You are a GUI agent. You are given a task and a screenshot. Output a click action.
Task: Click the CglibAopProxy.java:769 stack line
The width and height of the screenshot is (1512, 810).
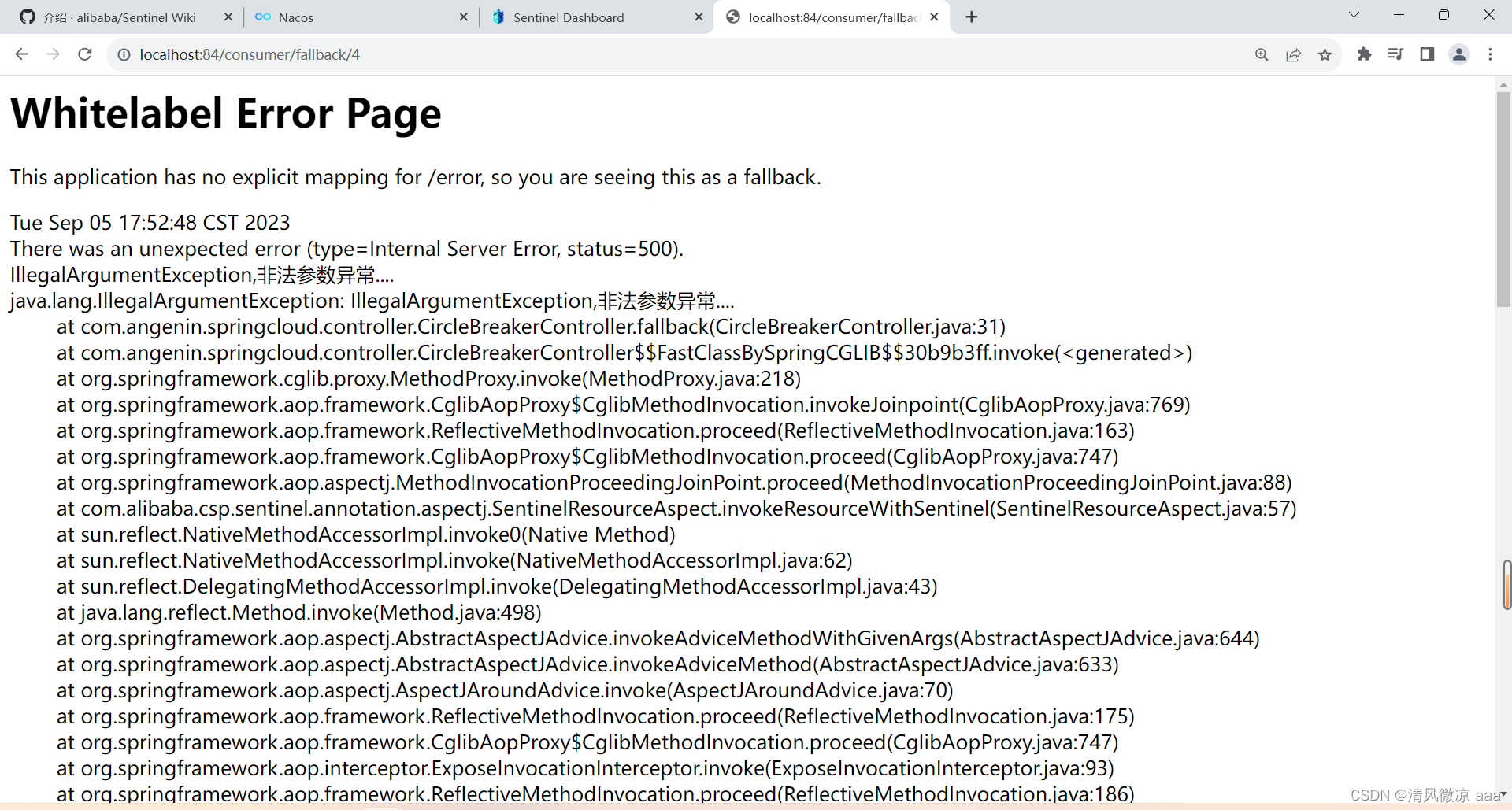click(624, 405)
